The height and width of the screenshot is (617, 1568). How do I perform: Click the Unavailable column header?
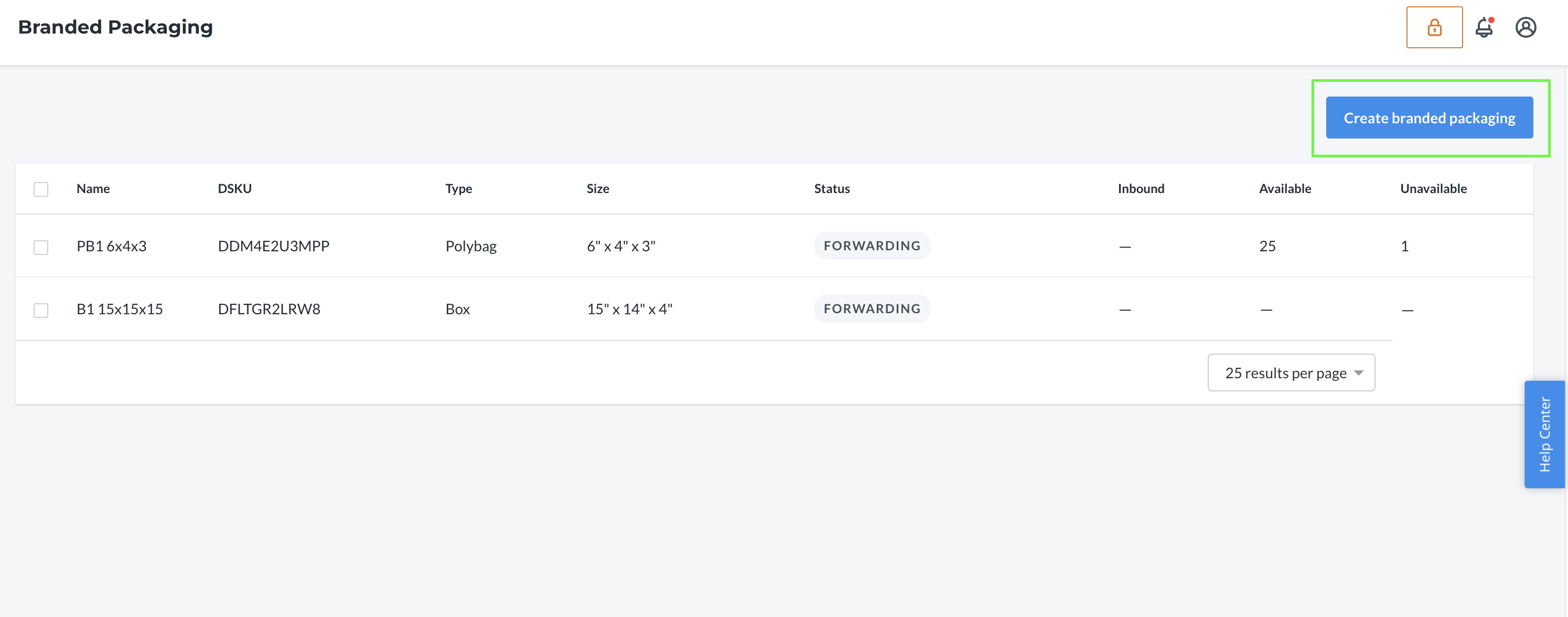[1433, 189]
